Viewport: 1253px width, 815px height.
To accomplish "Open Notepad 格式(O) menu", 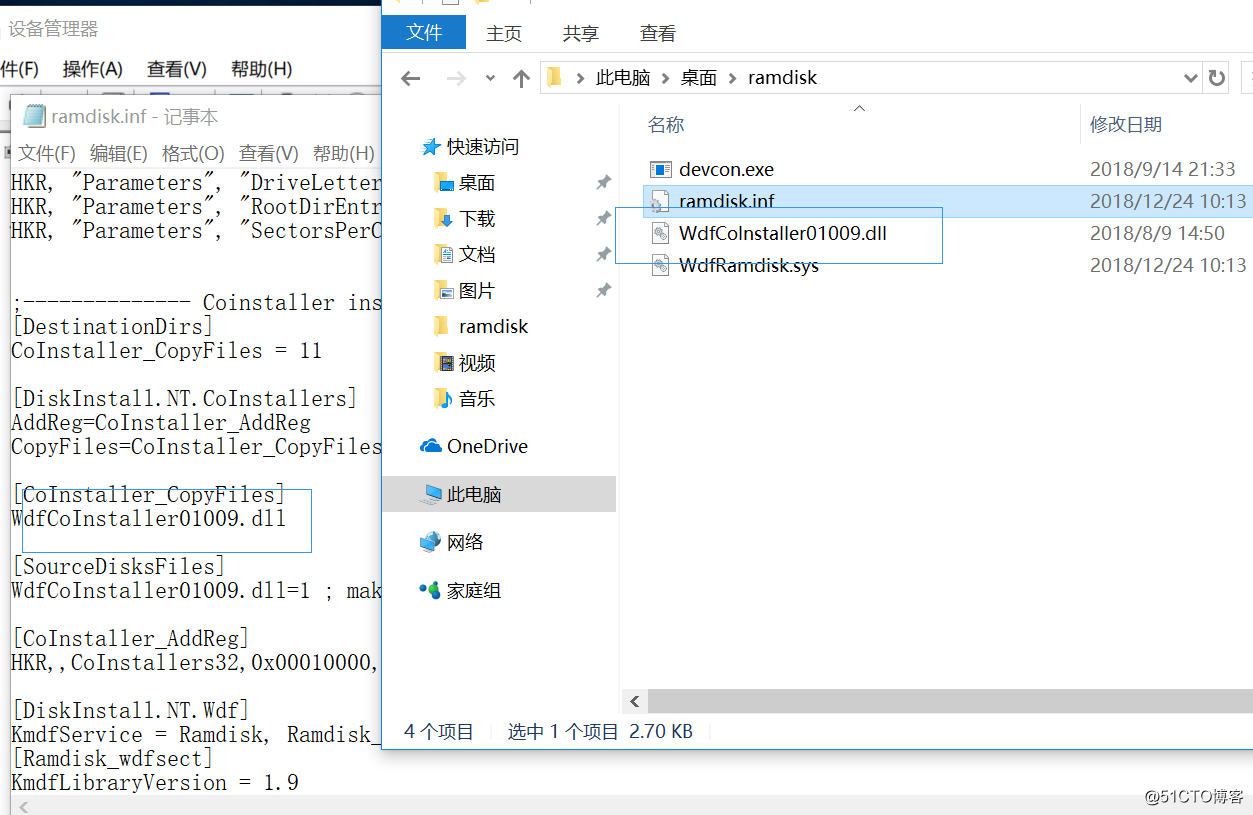I will pos(193,154).
